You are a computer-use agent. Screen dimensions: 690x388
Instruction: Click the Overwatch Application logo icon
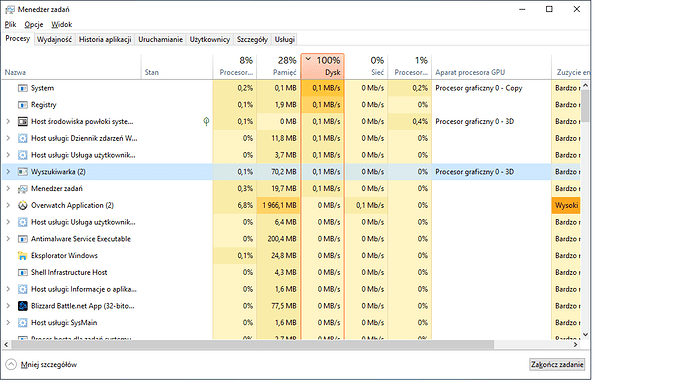pos(22,205)
